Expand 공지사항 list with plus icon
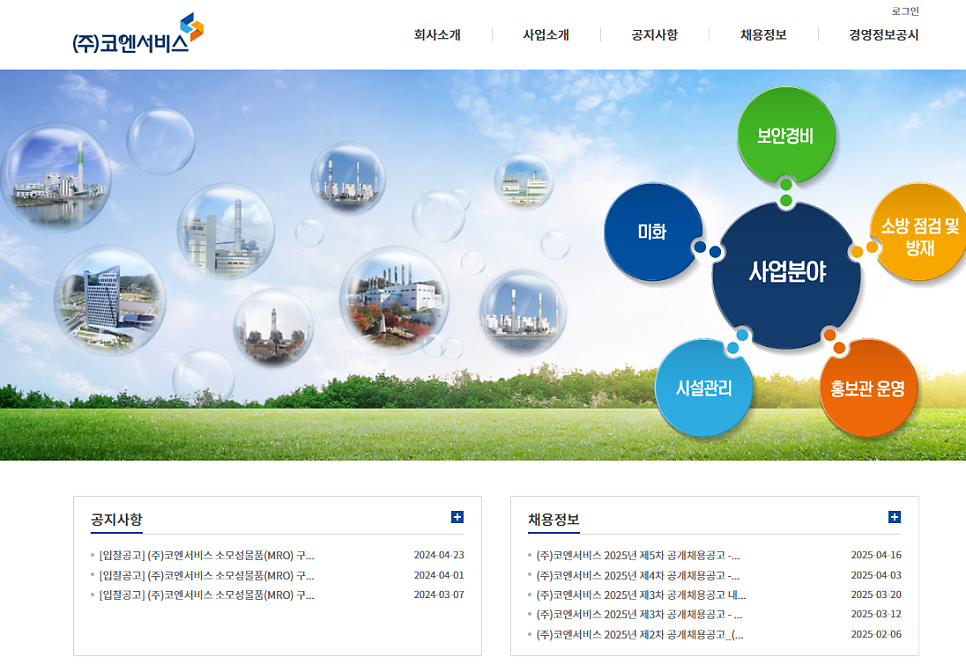This screenshot has height=672, width=966. pos(457,517)
